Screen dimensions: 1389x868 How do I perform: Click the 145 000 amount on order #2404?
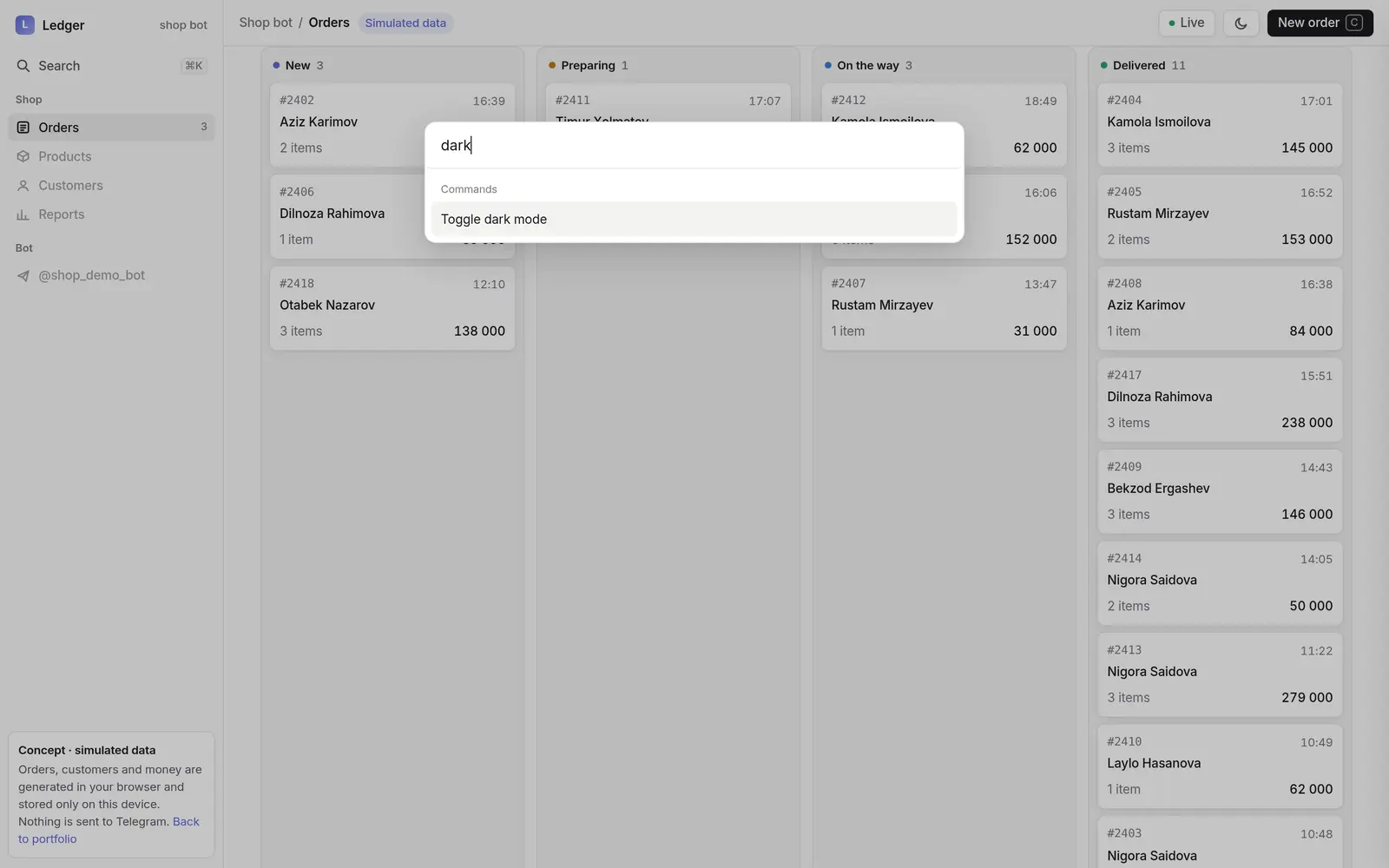pos(1307,148)
